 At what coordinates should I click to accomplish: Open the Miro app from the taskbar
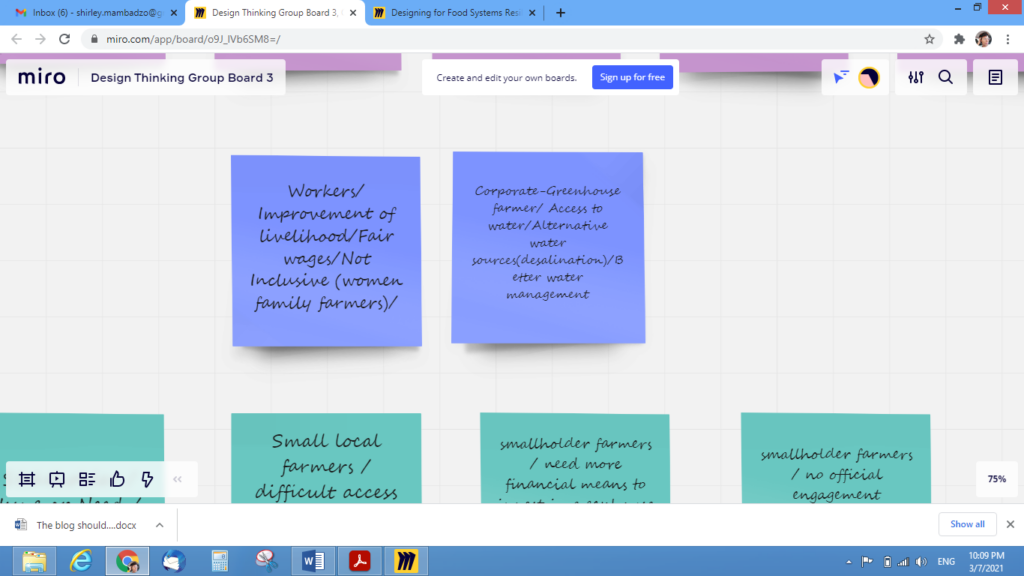tap(406, 561)
